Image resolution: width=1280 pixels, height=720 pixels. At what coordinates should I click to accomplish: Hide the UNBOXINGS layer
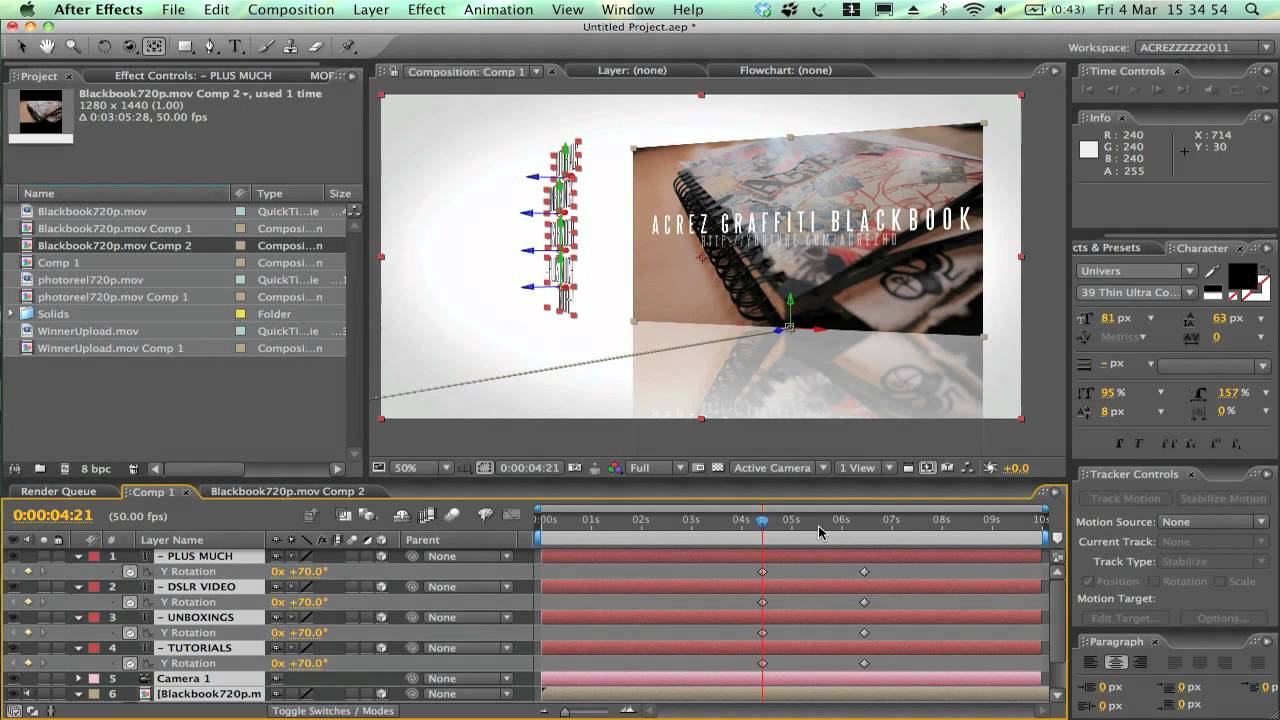click(13, 617)
